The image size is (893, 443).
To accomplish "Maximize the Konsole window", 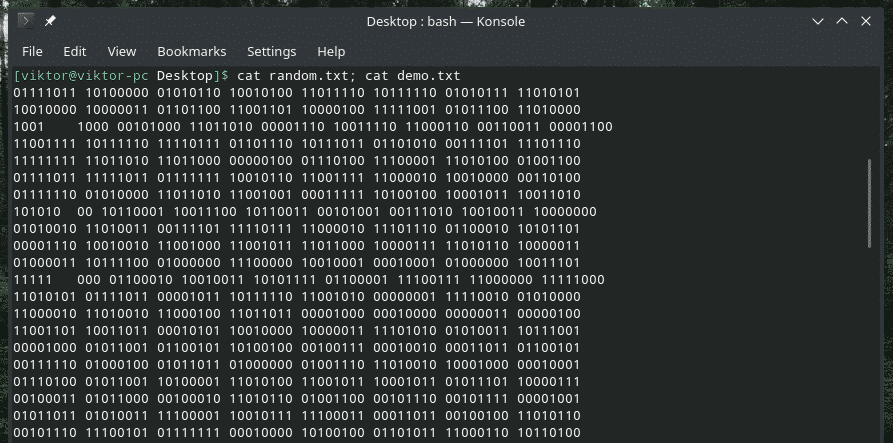I will pyautogui.click(x=841, y=21).
